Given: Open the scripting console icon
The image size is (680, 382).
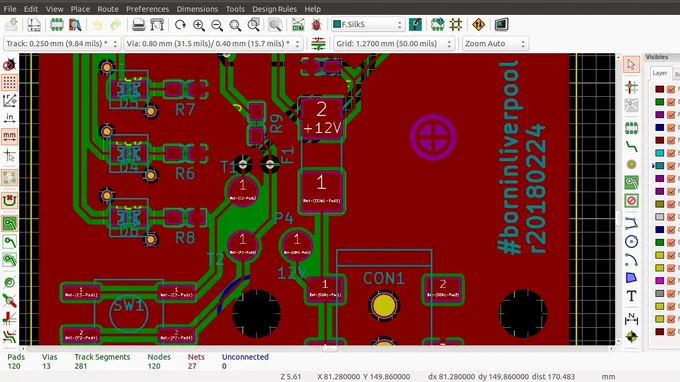Looking at the screenshot, I should tap(501, 25).
